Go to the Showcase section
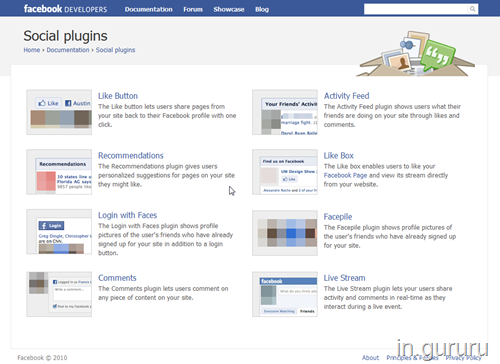The height and width of the screenshot is (364, 500). point(229,9)
